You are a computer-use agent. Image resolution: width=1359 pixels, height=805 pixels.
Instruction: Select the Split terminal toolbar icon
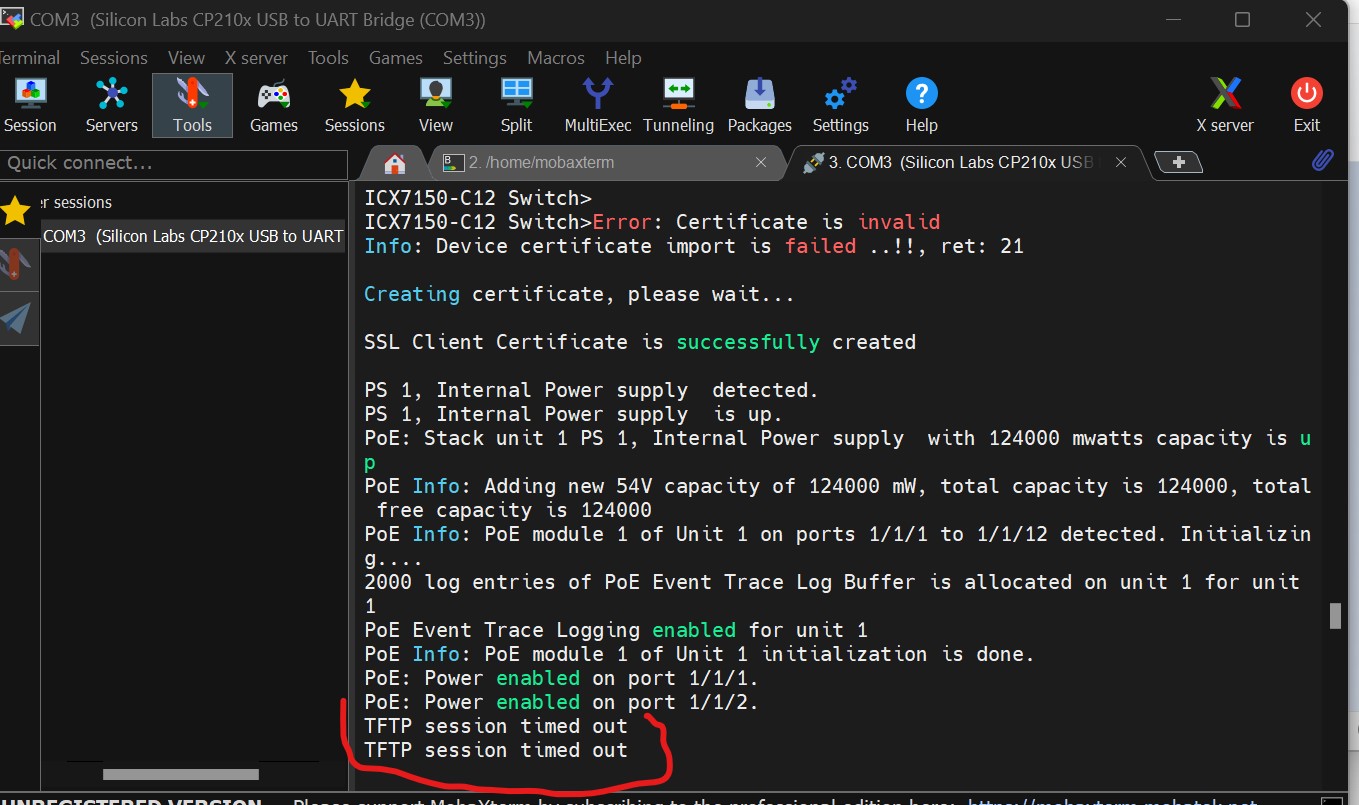pos(517,105)
